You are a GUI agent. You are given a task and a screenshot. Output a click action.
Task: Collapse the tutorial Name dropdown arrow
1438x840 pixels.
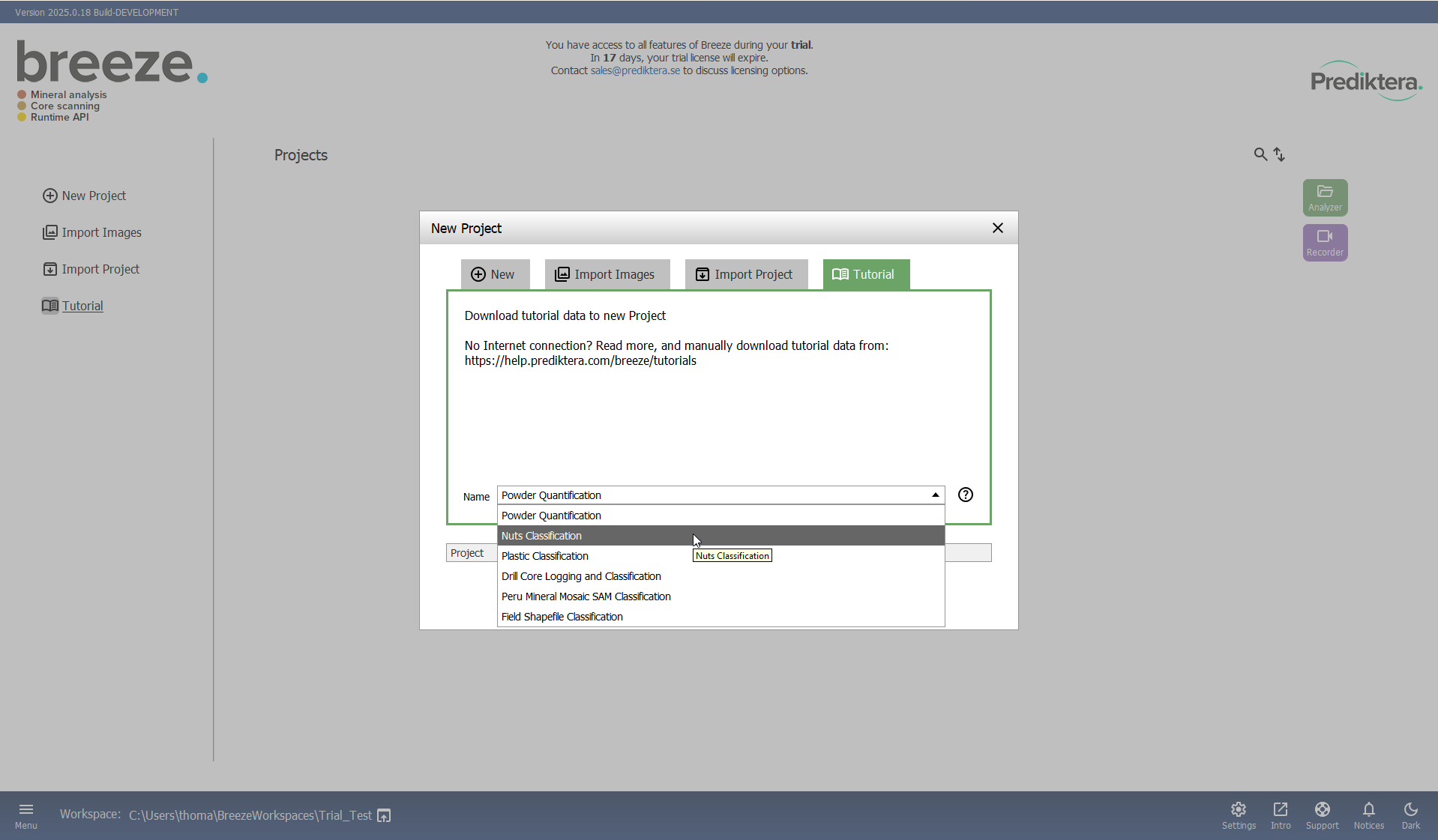935,495
